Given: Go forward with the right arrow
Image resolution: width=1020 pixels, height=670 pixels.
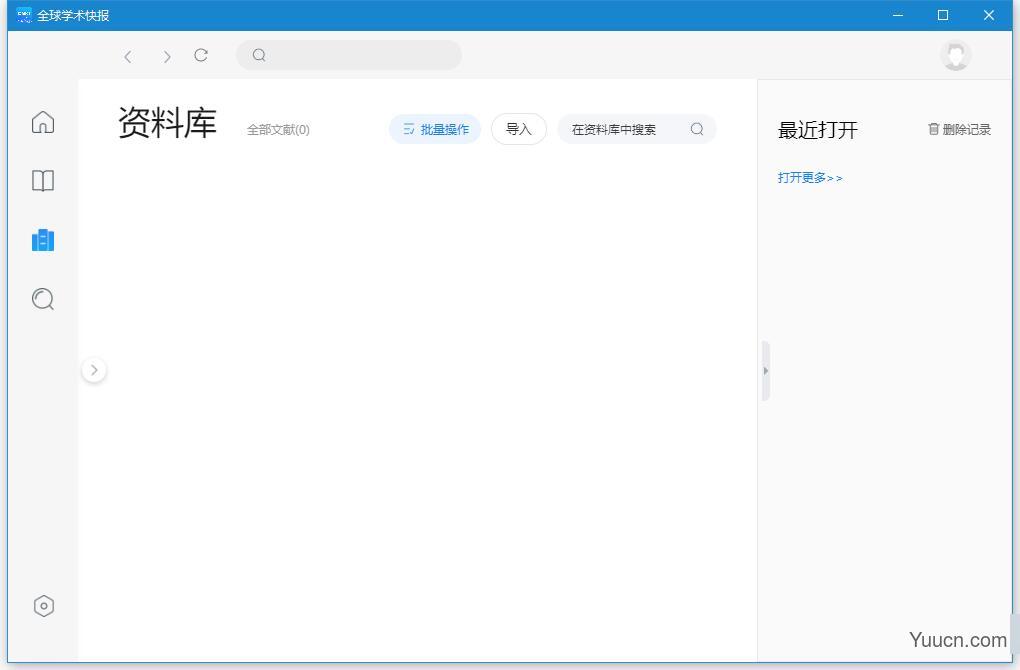Looking at the screenshot, I should tap(167, 57).
